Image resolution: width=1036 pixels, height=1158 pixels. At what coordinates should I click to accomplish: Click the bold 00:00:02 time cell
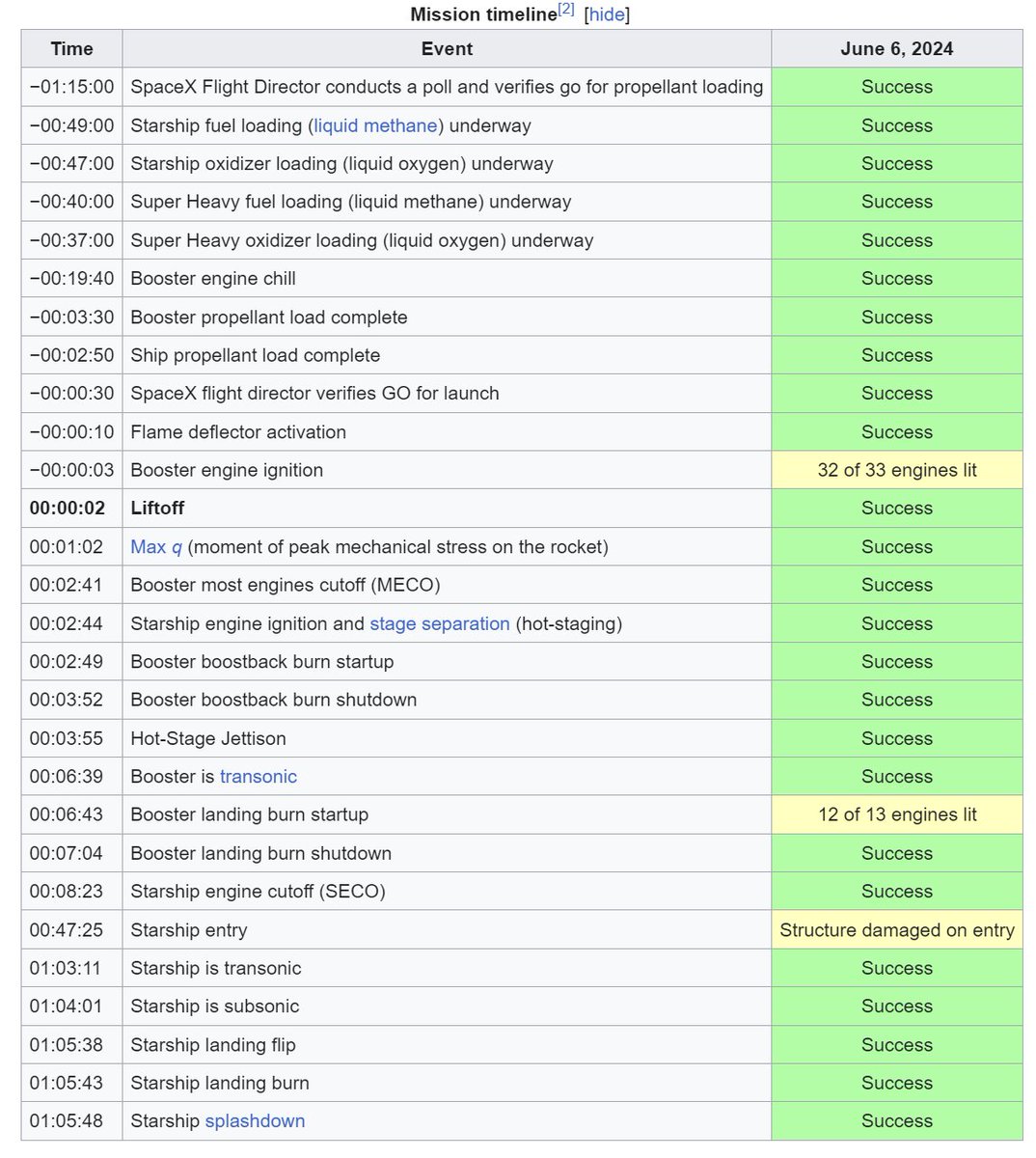(x=71, y=509)
